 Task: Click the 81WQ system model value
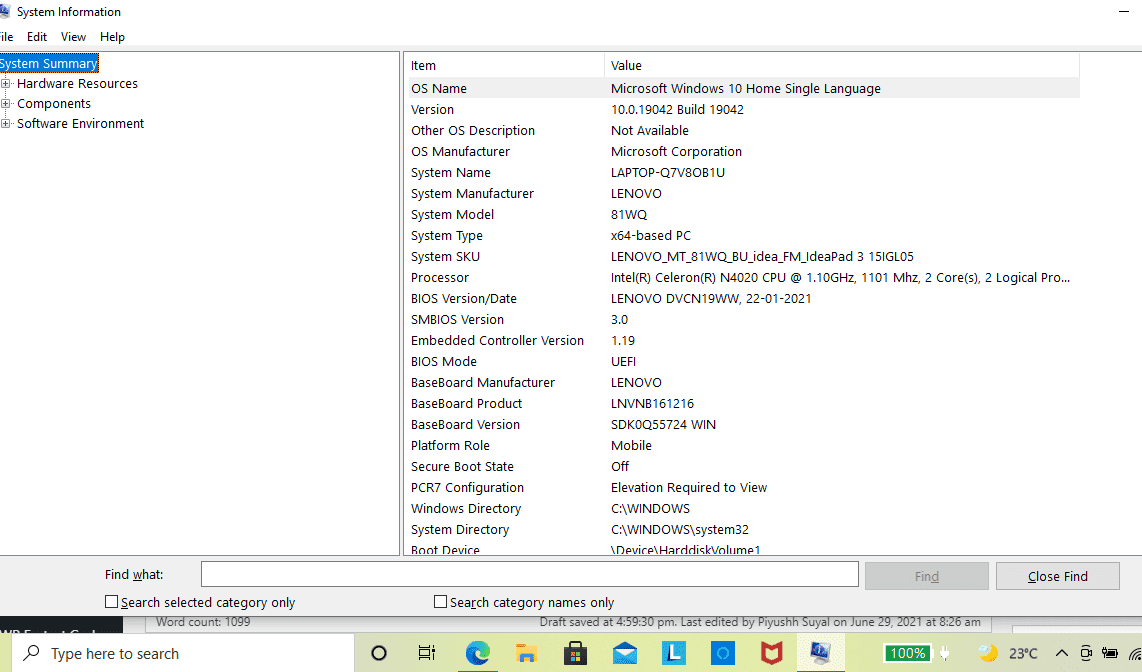point(629,215)
